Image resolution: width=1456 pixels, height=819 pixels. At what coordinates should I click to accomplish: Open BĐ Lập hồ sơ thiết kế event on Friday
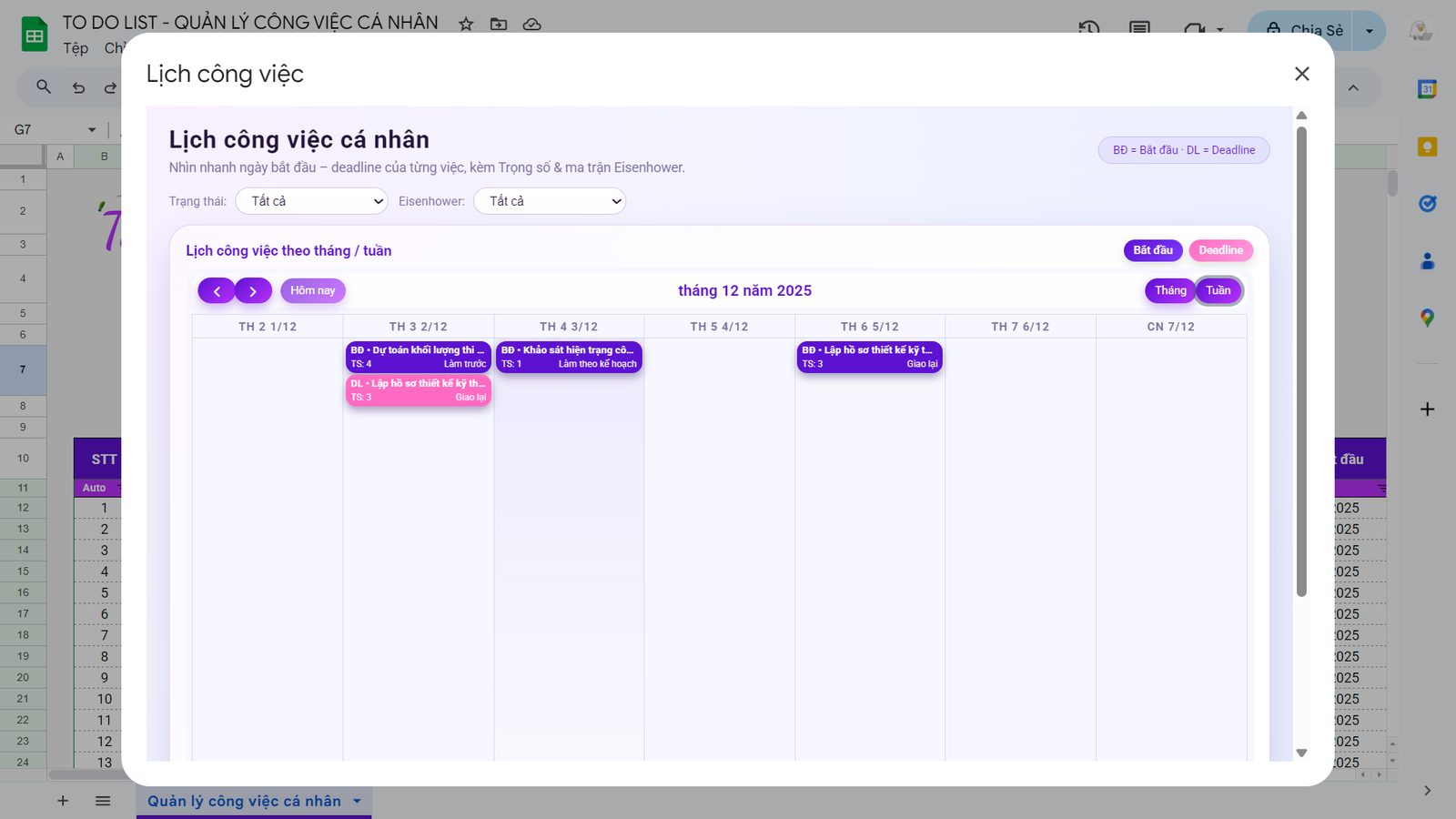(870, 357)
